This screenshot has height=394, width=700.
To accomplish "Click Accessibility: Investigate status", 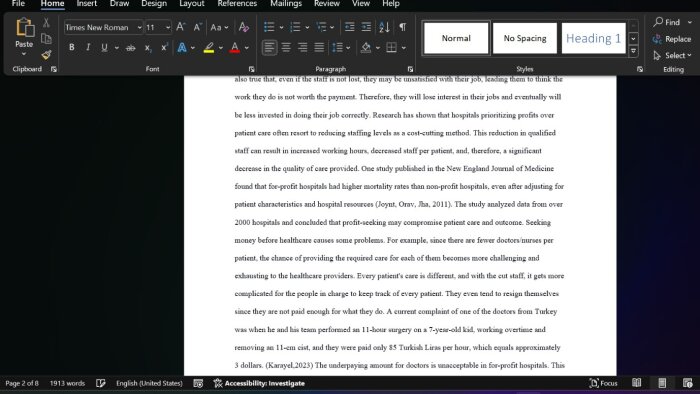I will (x=259, y=383).
